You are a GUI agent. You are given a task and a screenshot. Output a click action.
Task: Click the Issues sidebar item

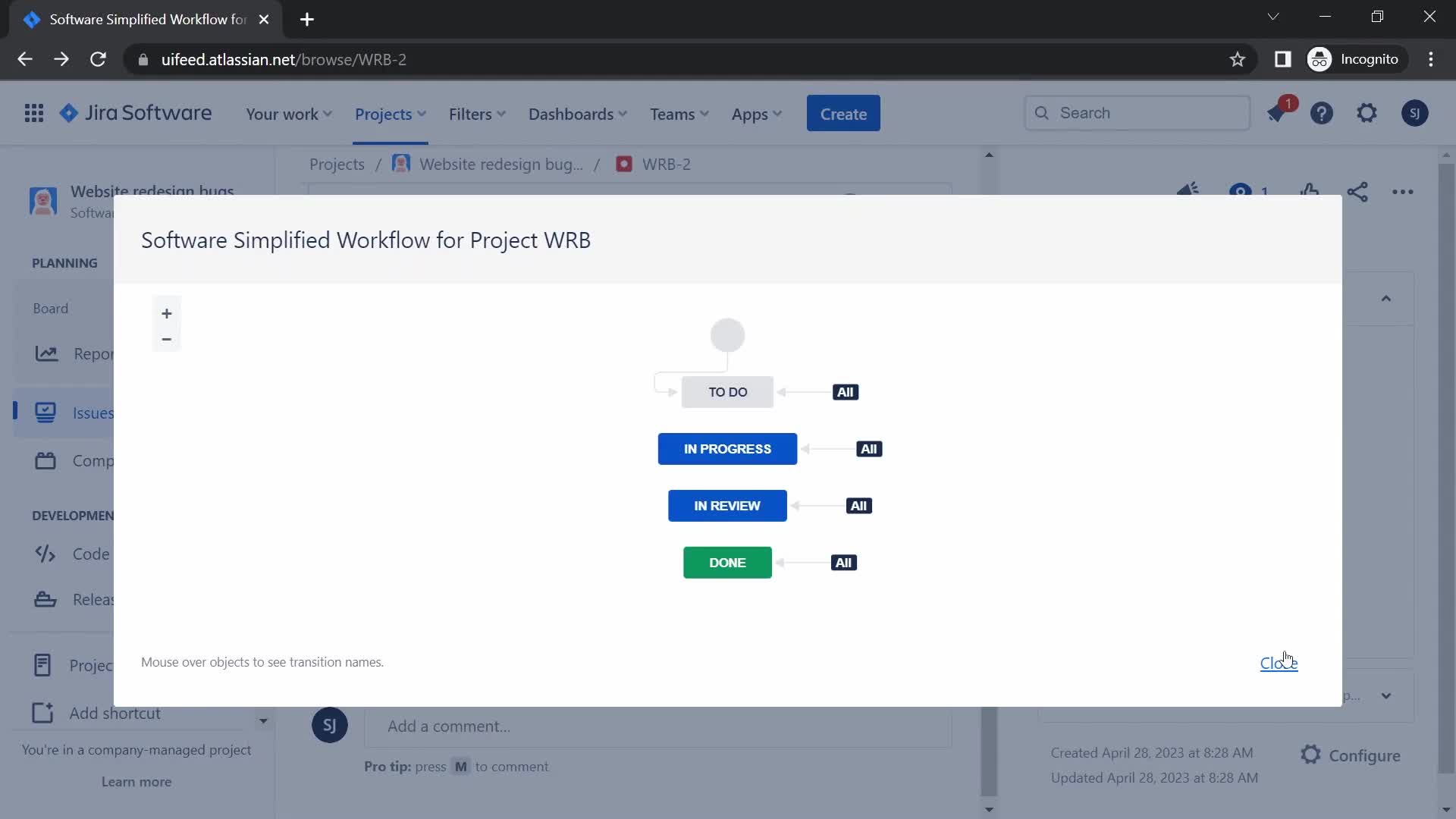tap(92, 412)
